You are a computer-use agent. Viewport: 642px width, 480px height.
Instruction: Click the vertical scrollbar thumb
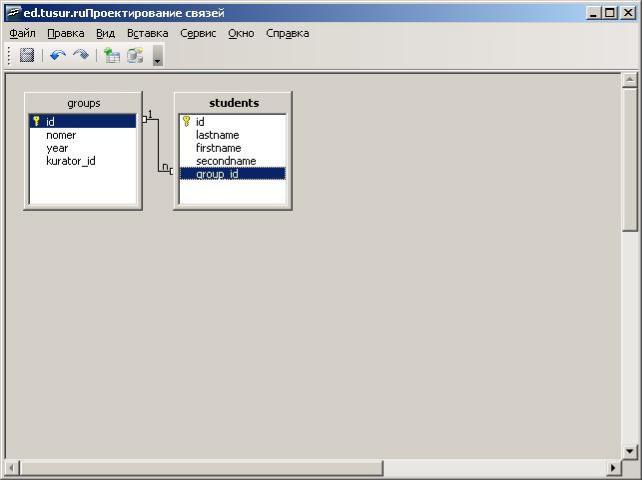click(x=630, y=160)
